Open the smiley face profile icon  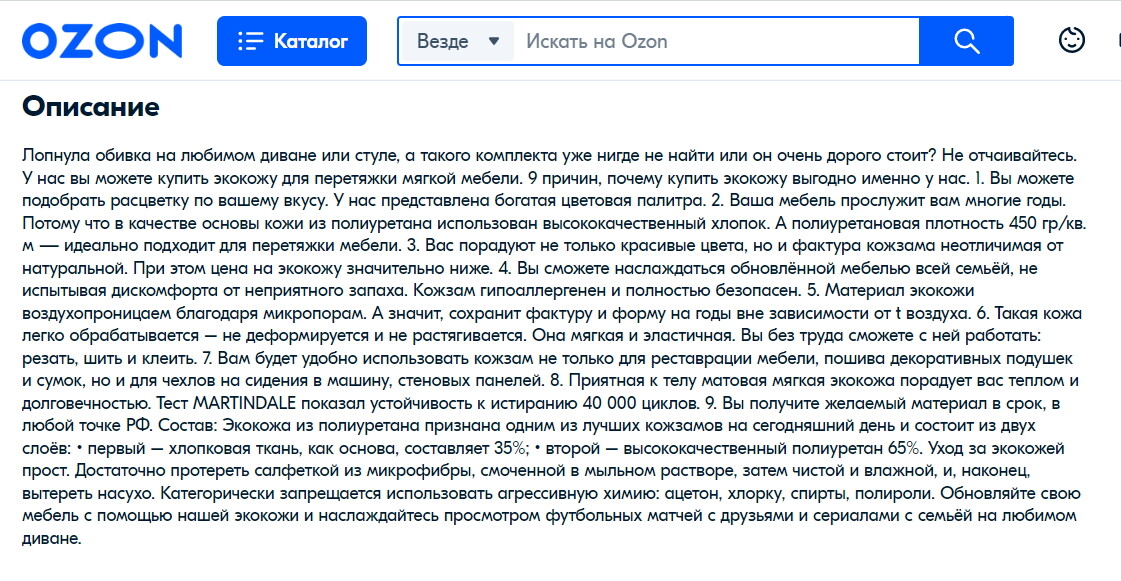(x=1071, y=40)
